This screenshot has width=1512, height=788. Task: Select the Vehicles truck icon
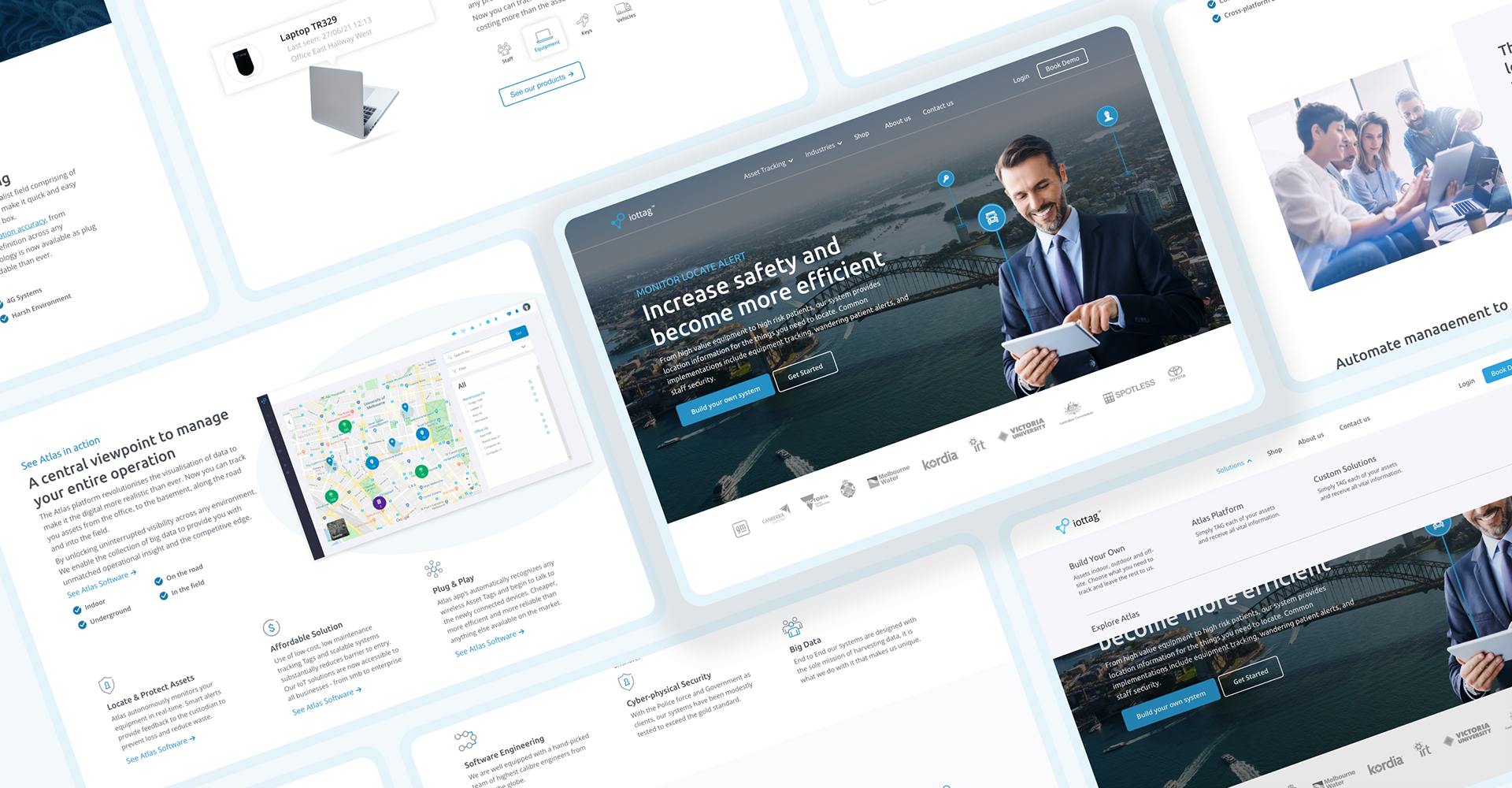click(623, 9)
